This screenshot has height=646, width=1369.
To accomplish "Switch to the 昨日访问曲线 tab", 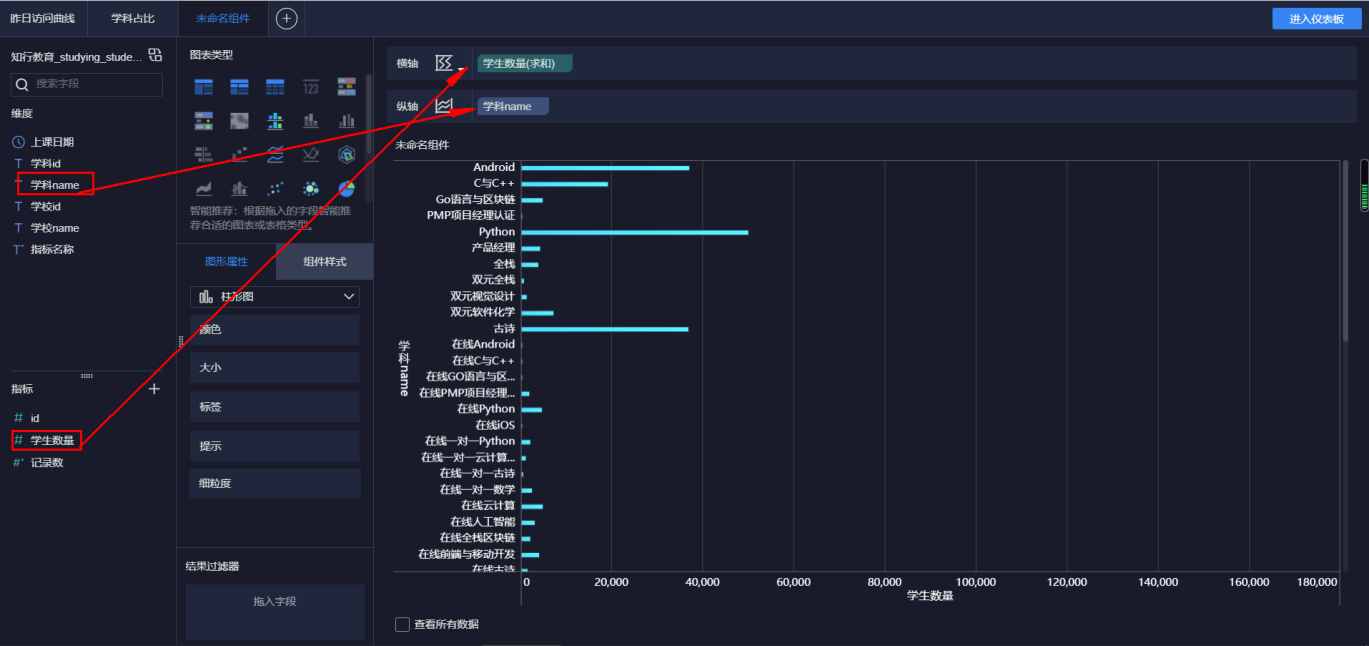I will tap(43, 18).
